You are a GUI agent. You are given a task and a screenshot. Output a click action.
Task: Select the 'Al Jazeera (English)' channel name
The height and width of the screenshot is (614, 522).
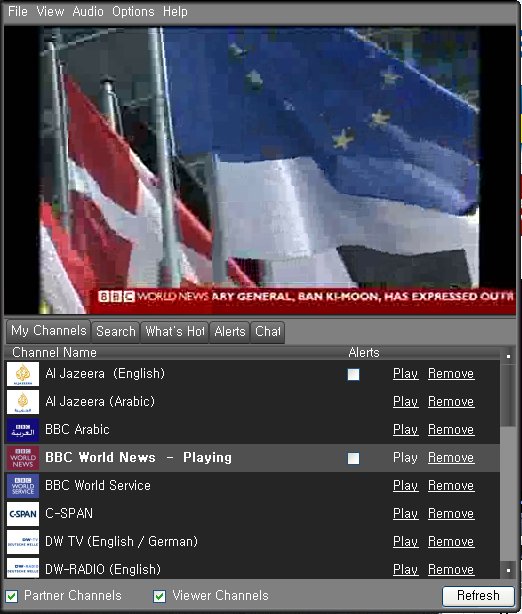point(105,374)
